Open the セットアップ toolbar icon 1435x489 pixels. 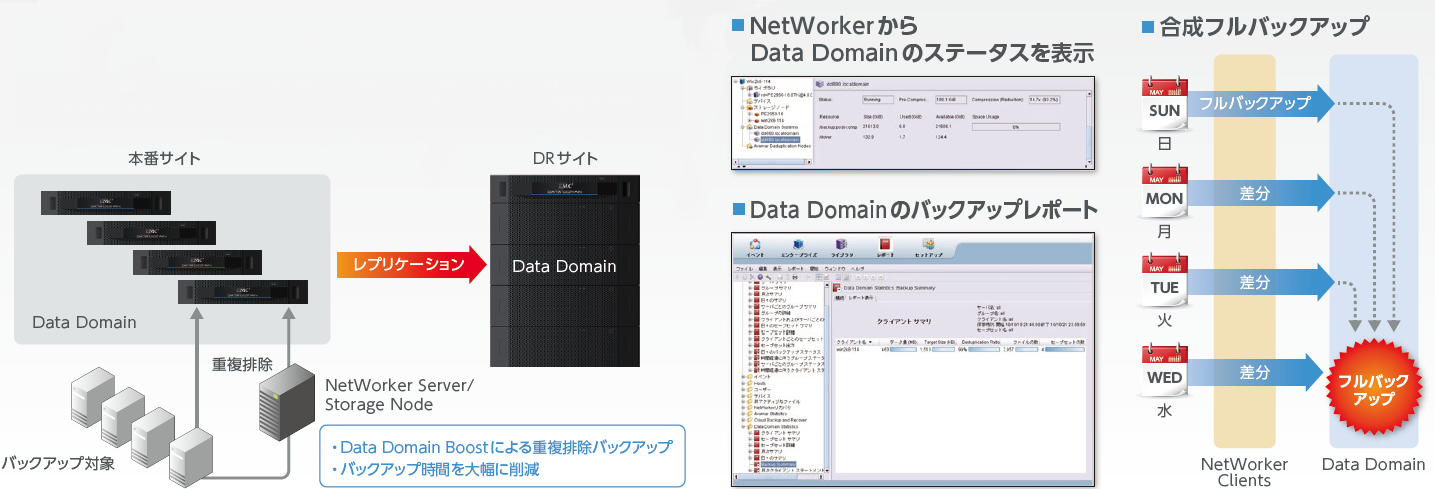point(929,248)
